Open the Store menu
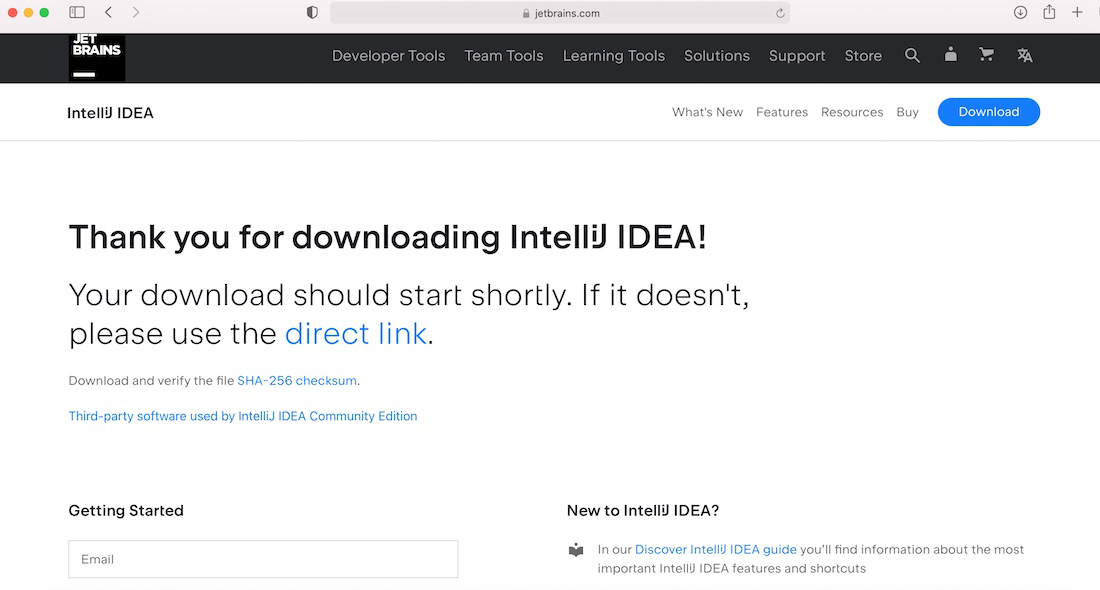Image resolution: width=1100 pixels, height=590 pixels. point(863,55)
